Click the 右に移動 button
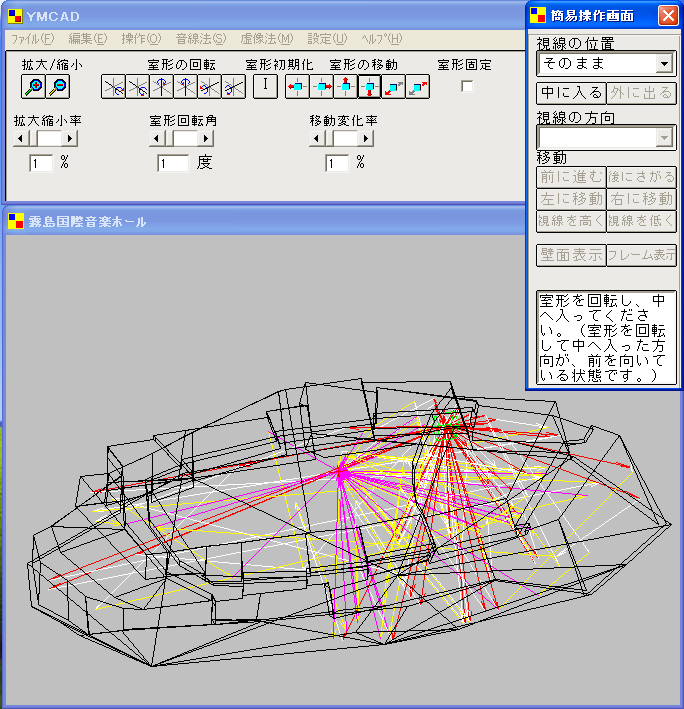The width and height of the screenshot is (684, 709). click(x=641, y=199)
